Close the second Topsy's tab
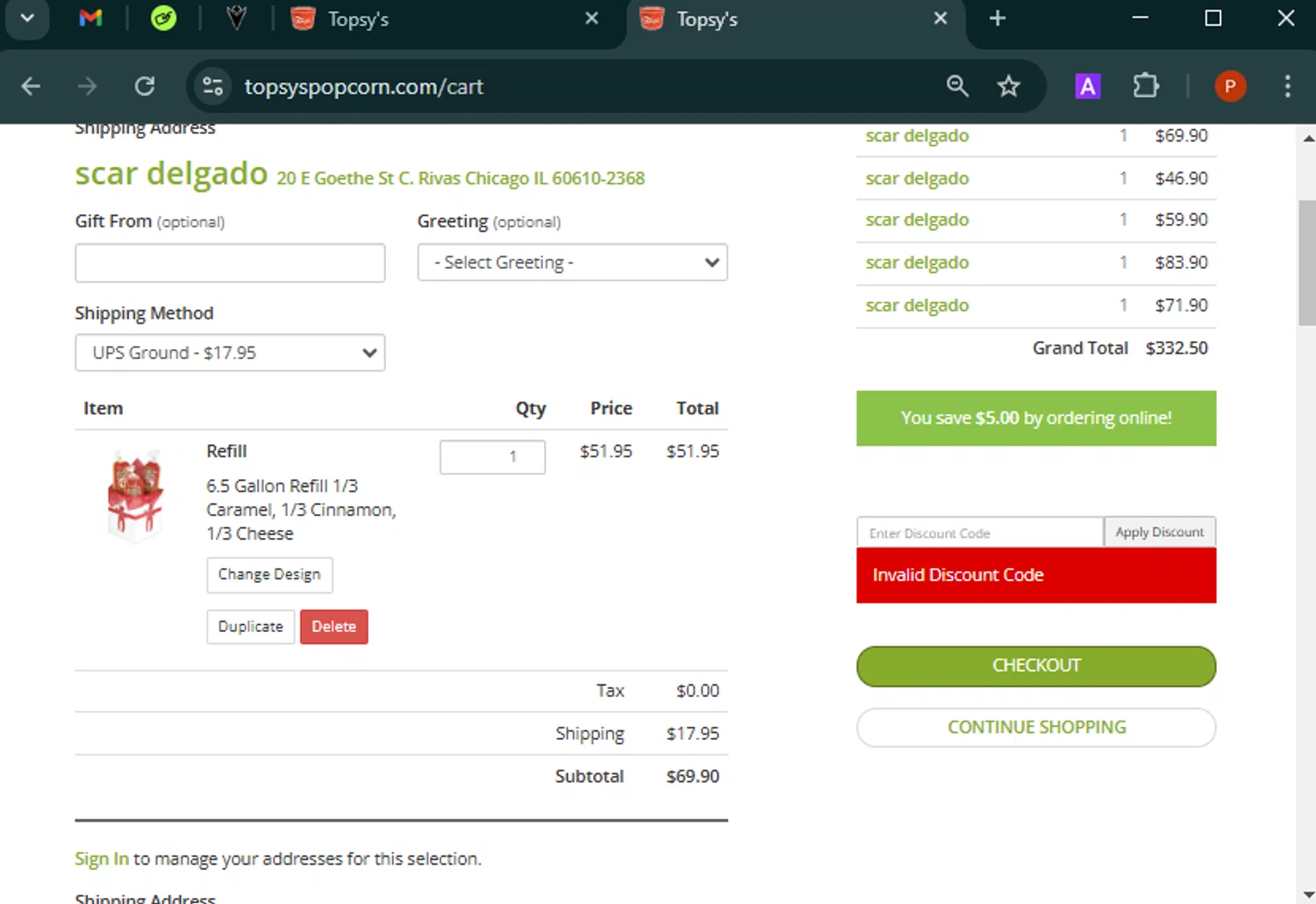This screenshot has height=904, width=1316. coord(941,18)
